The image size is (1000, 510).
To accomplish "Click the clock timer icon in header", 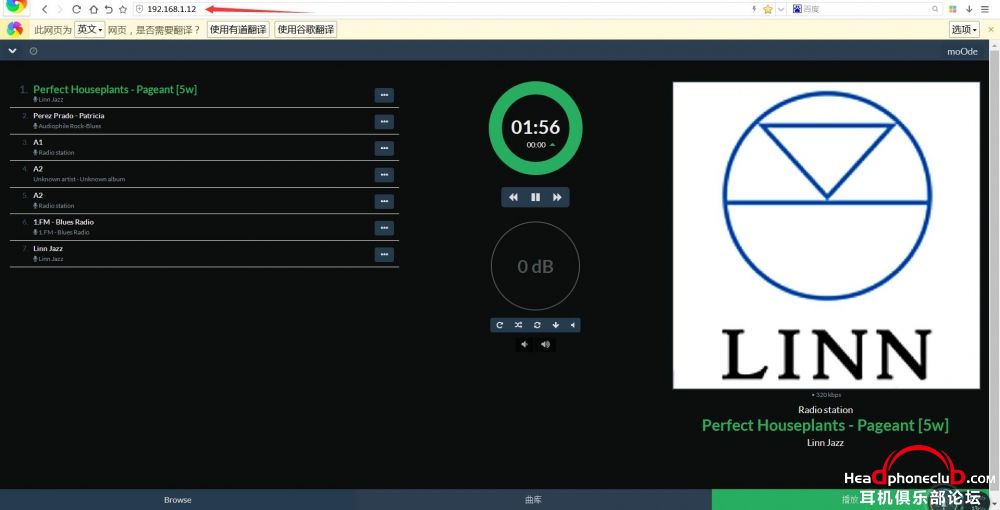I will point(33,51).
